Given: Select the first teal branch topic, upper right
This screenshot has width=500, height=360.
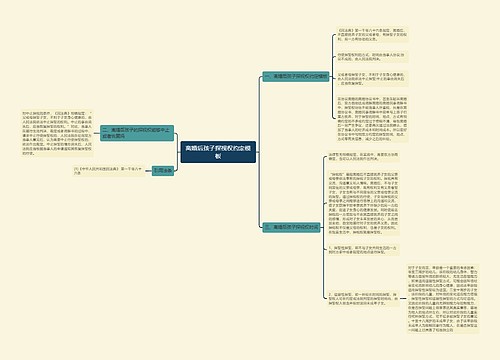Looking at the screenshot, I should 296,76.
